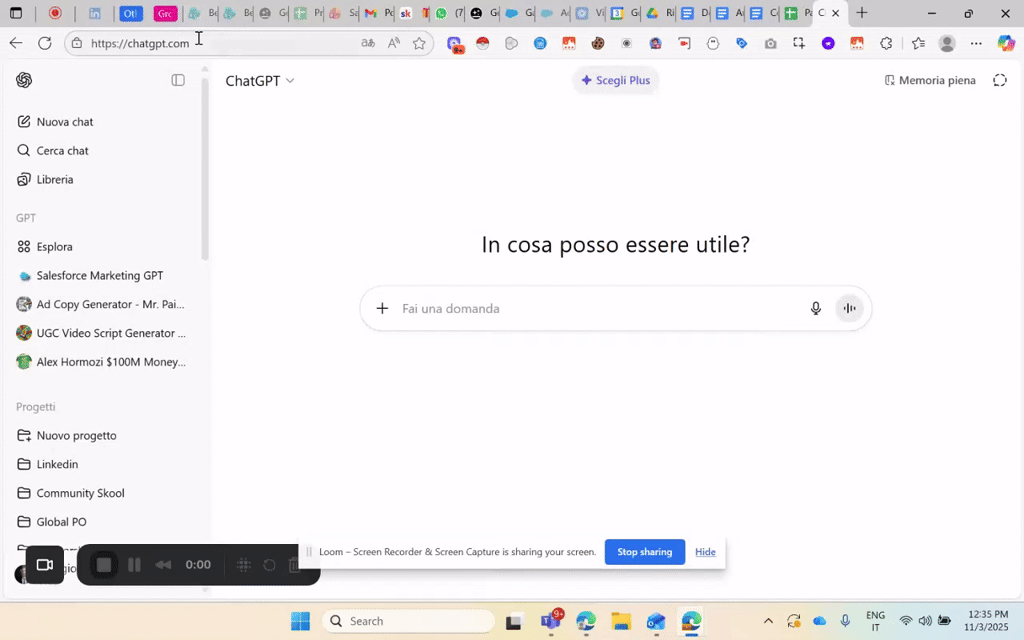Image resolution: width=1024 pixels, height=640 pixels.
Task: Start voice dictation with the microphone icon
Action: (x=816, y=308)
